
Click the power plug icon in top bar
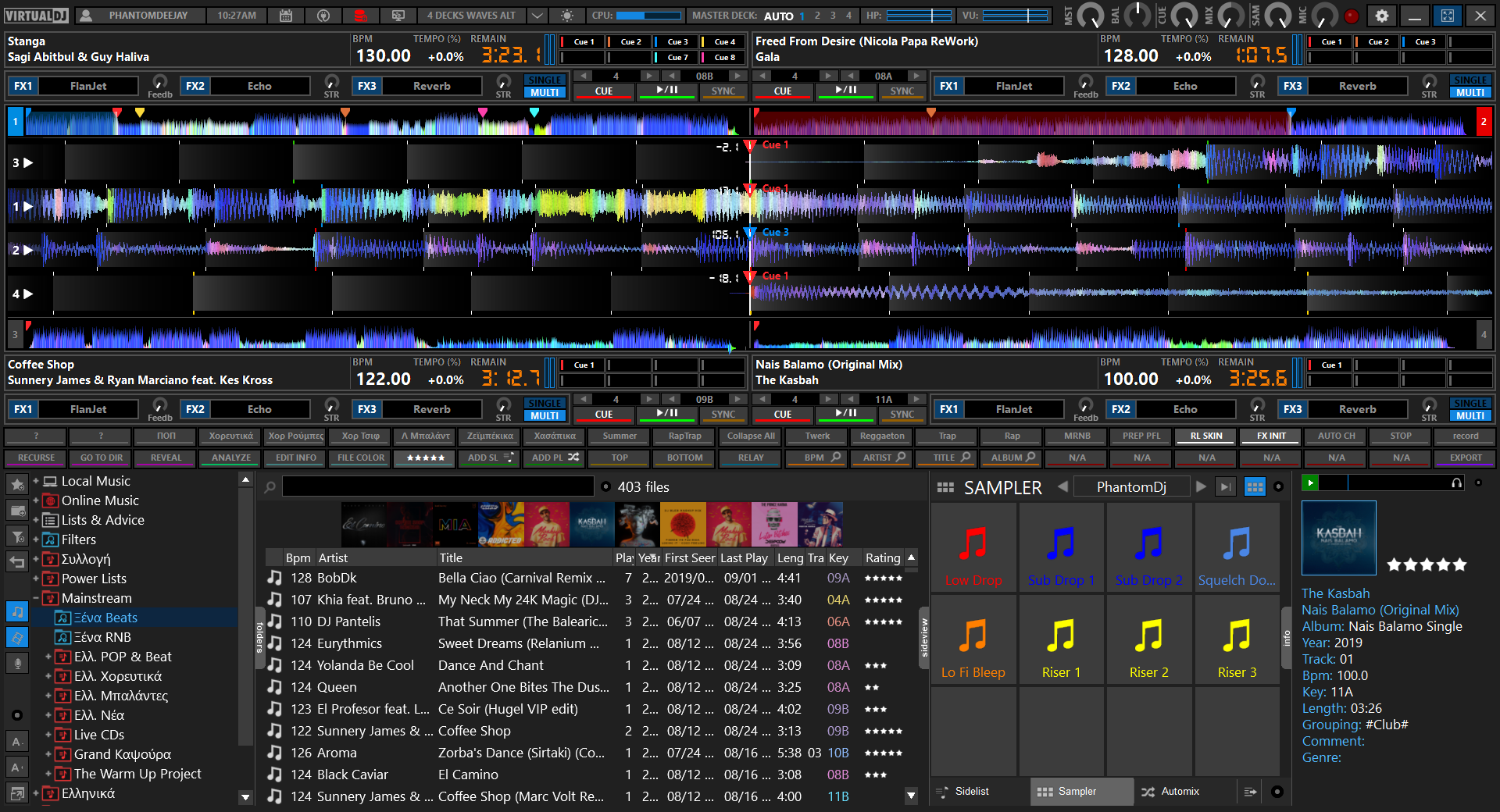pyautogui.click(x=323, y=16)
